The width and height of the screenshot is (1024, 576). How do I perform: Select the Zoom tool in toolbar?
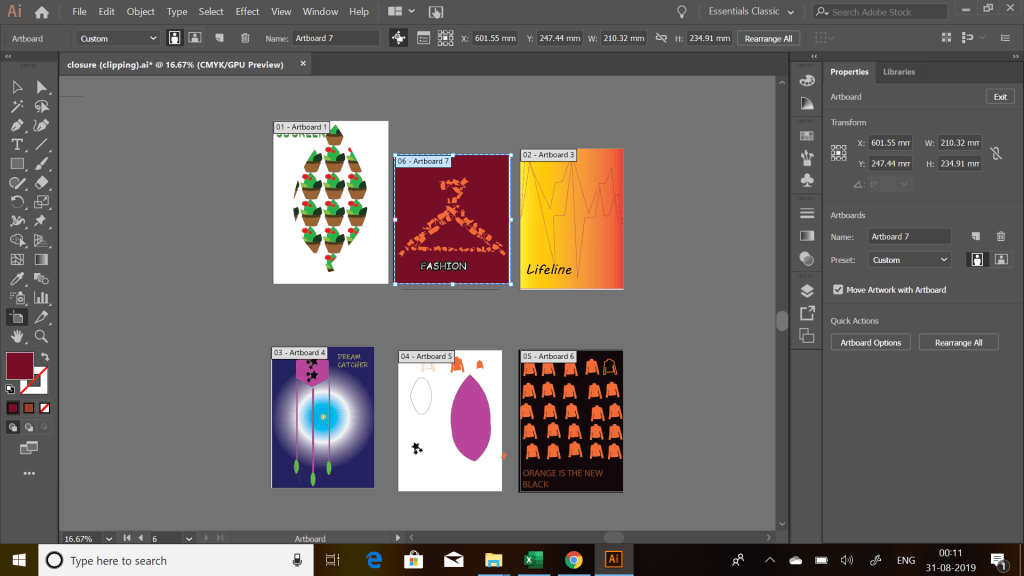pos(41,336)
